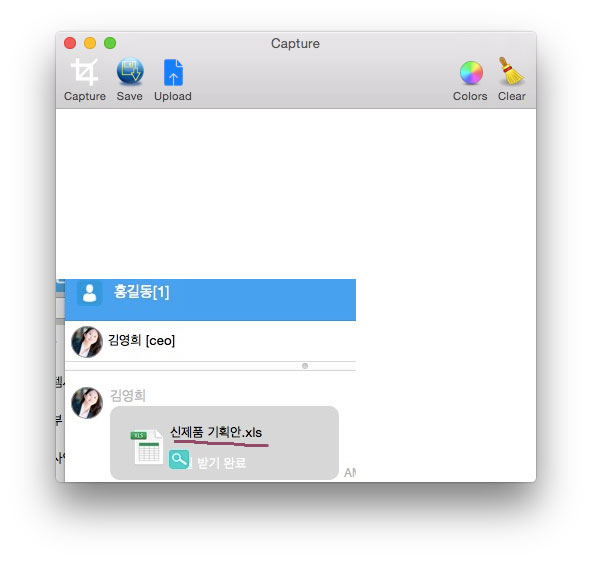Click the Clear broom icon
This screenshot has width=592, height=562.
point(511,71)
